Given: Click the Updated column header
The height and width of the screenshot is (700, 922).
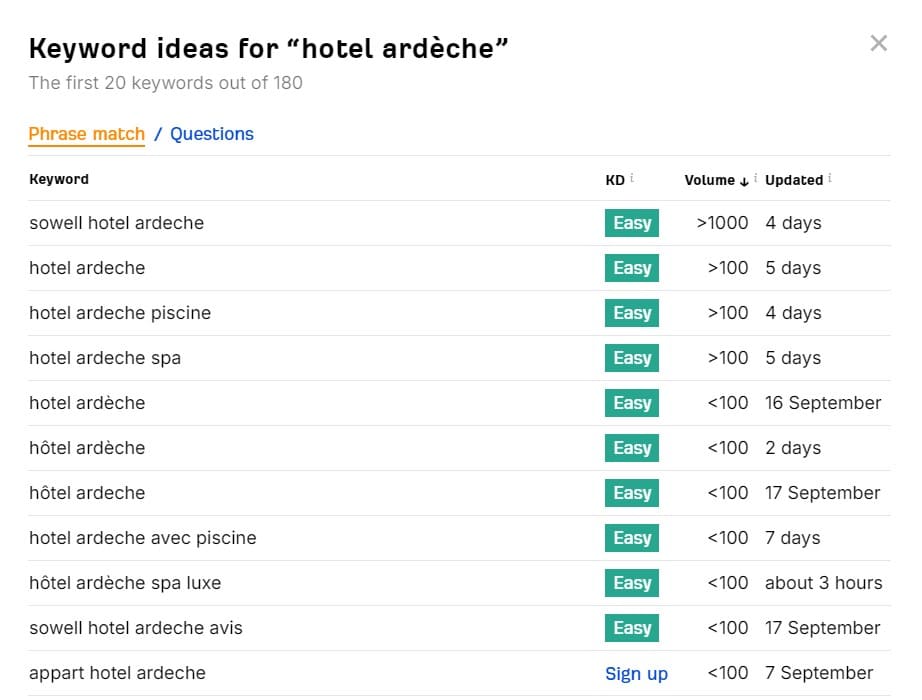Looking at the screenshot, I should click(x=794, y=180).
